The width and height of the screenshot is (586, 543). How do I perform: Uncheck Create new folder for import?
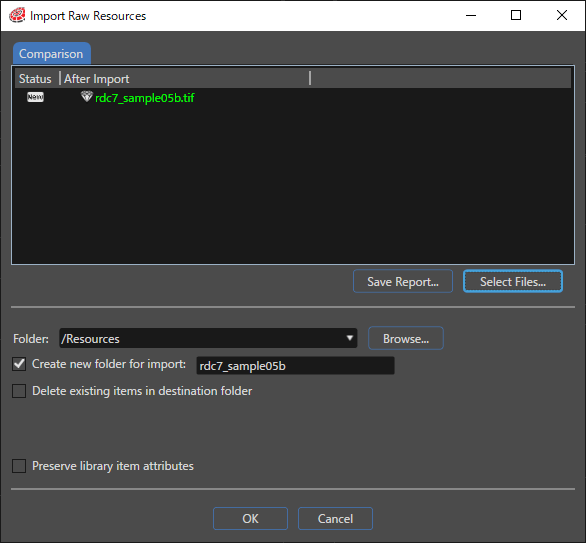[x=19, y=364]
